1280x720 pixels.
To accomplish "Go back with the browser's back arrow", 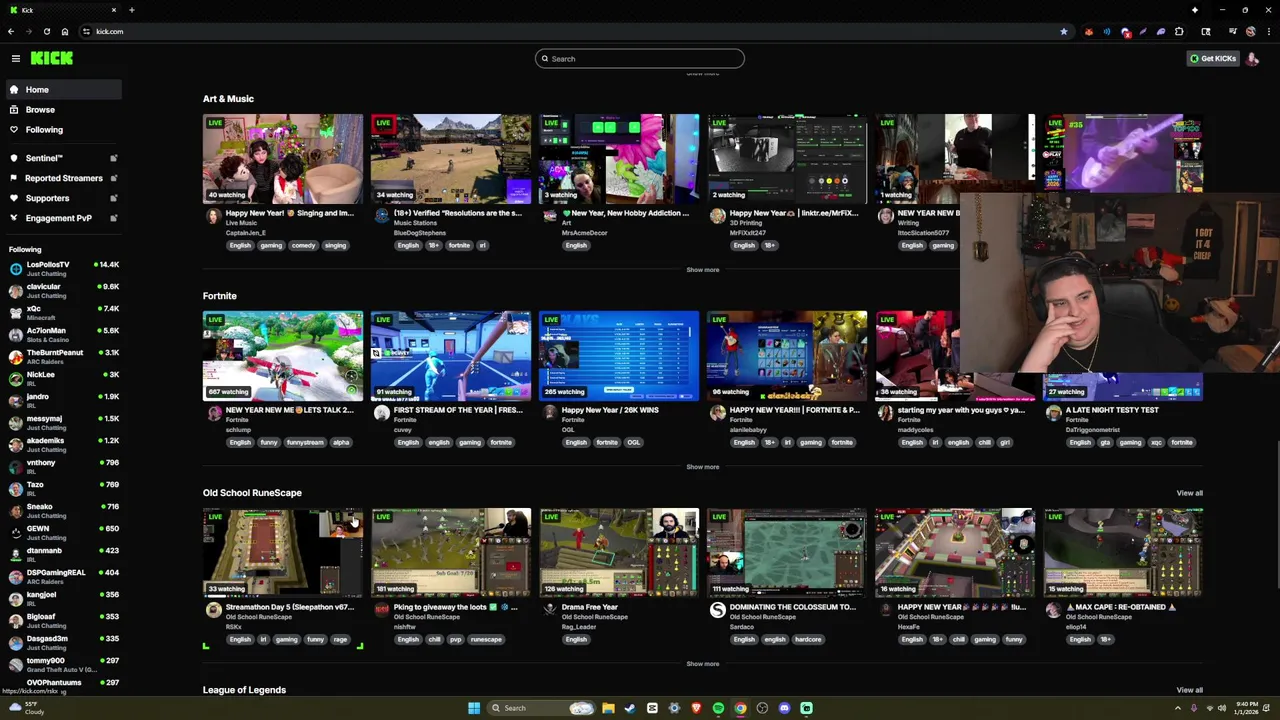I will pos(12,31).
